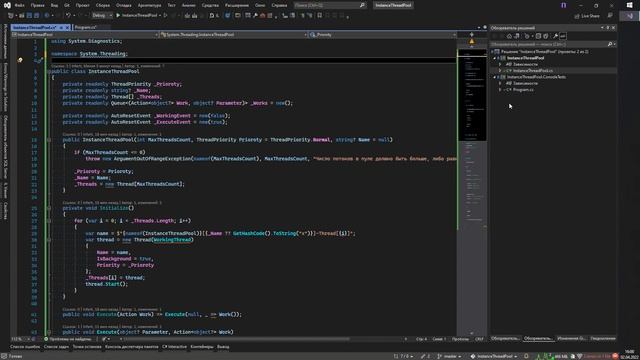Image resolution: width=640 pixels, height=360 pixels.
Task: Open the Сборка menu
Action: click(x=102, y=5)
